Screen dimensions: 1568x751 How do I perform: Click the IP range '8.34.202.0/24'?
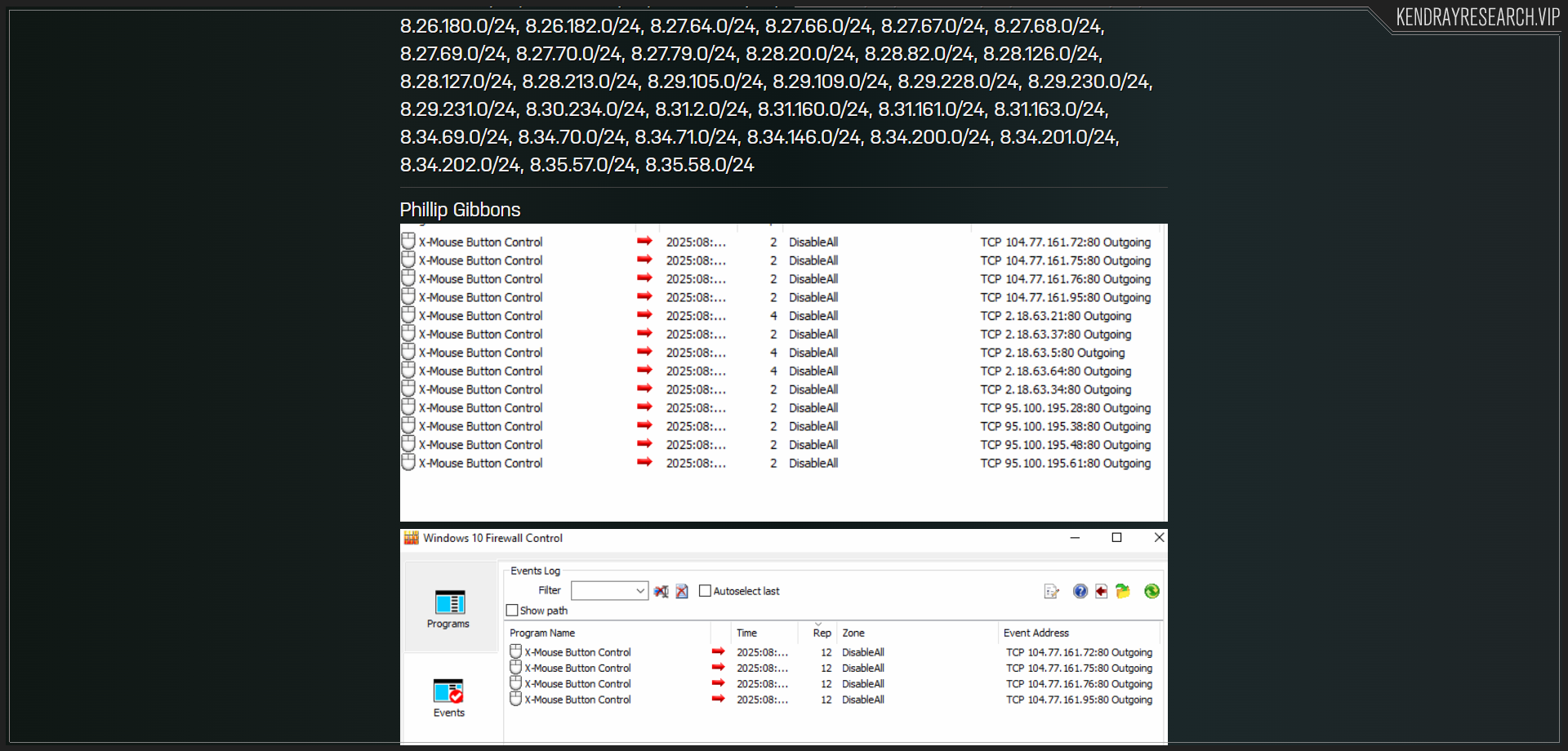[x=461, y=165]
